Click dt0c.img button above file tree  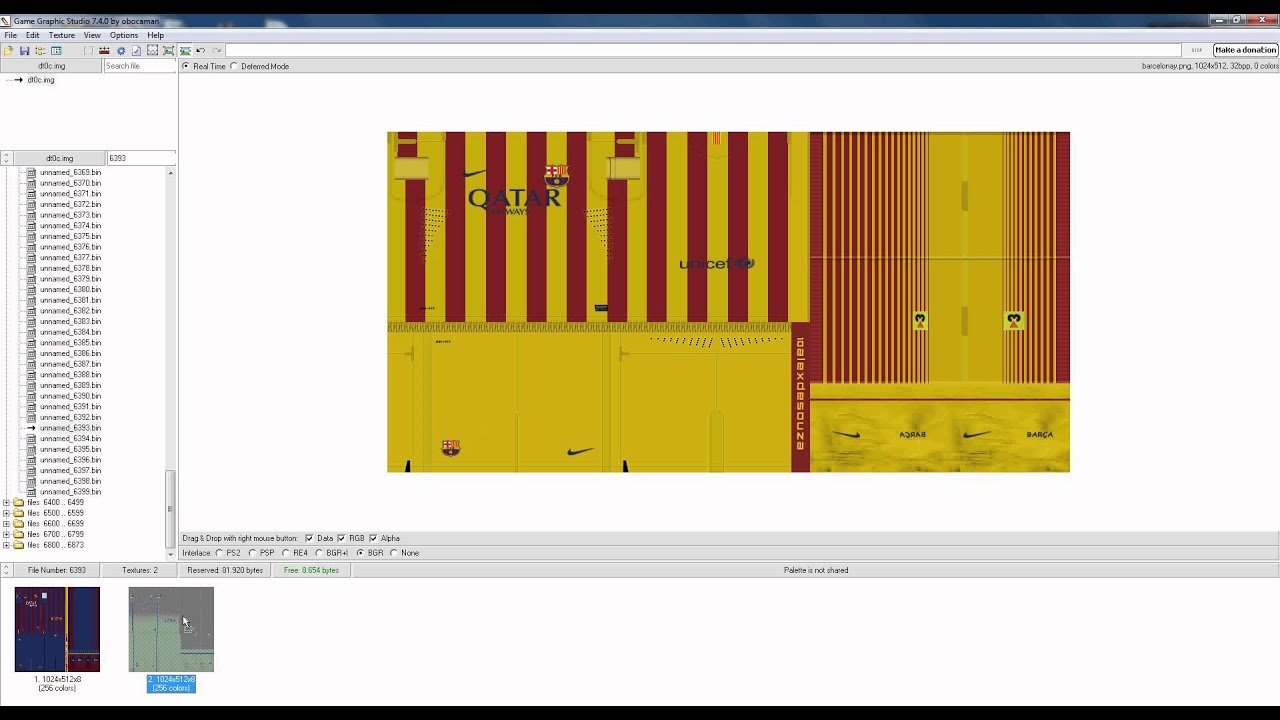(x=59, y=158)
